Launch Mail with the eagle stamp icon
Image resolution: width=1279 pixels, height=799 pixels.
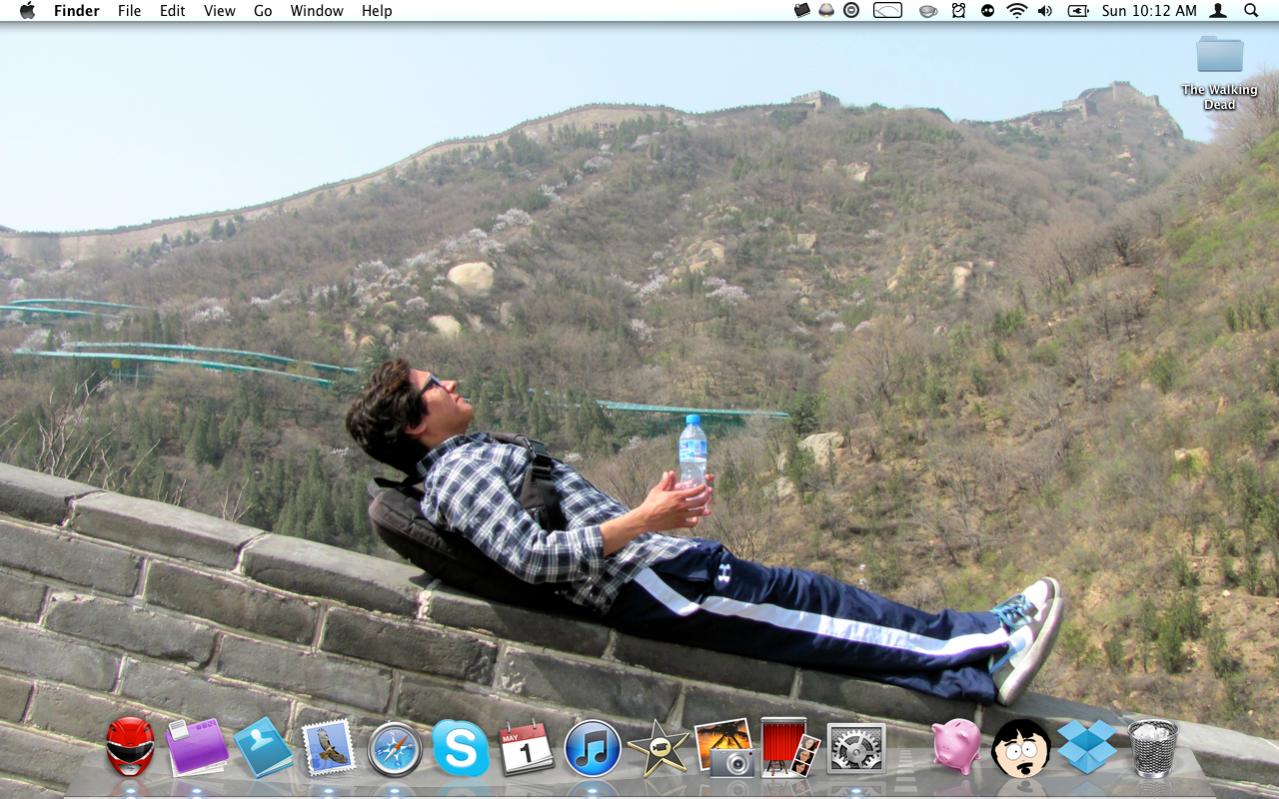(329, 748)
